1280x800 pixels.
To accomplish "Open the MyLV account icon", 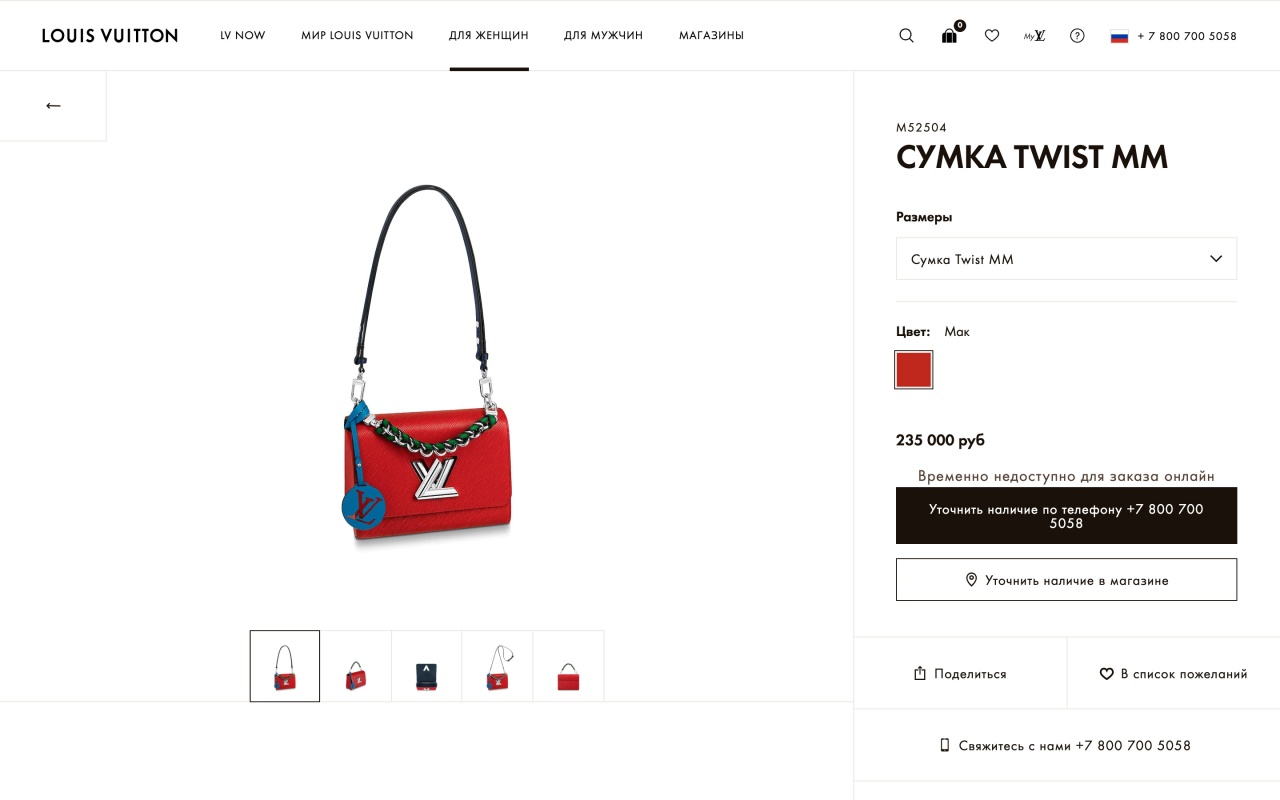I will pyautogui.click(x=1034, y=36).
